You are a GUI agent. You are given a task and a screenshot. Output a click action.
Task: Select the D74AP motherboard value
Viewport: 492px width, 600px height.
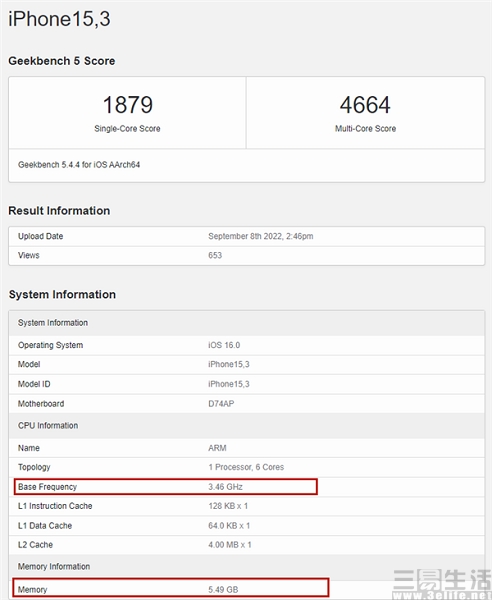[221, 404]
